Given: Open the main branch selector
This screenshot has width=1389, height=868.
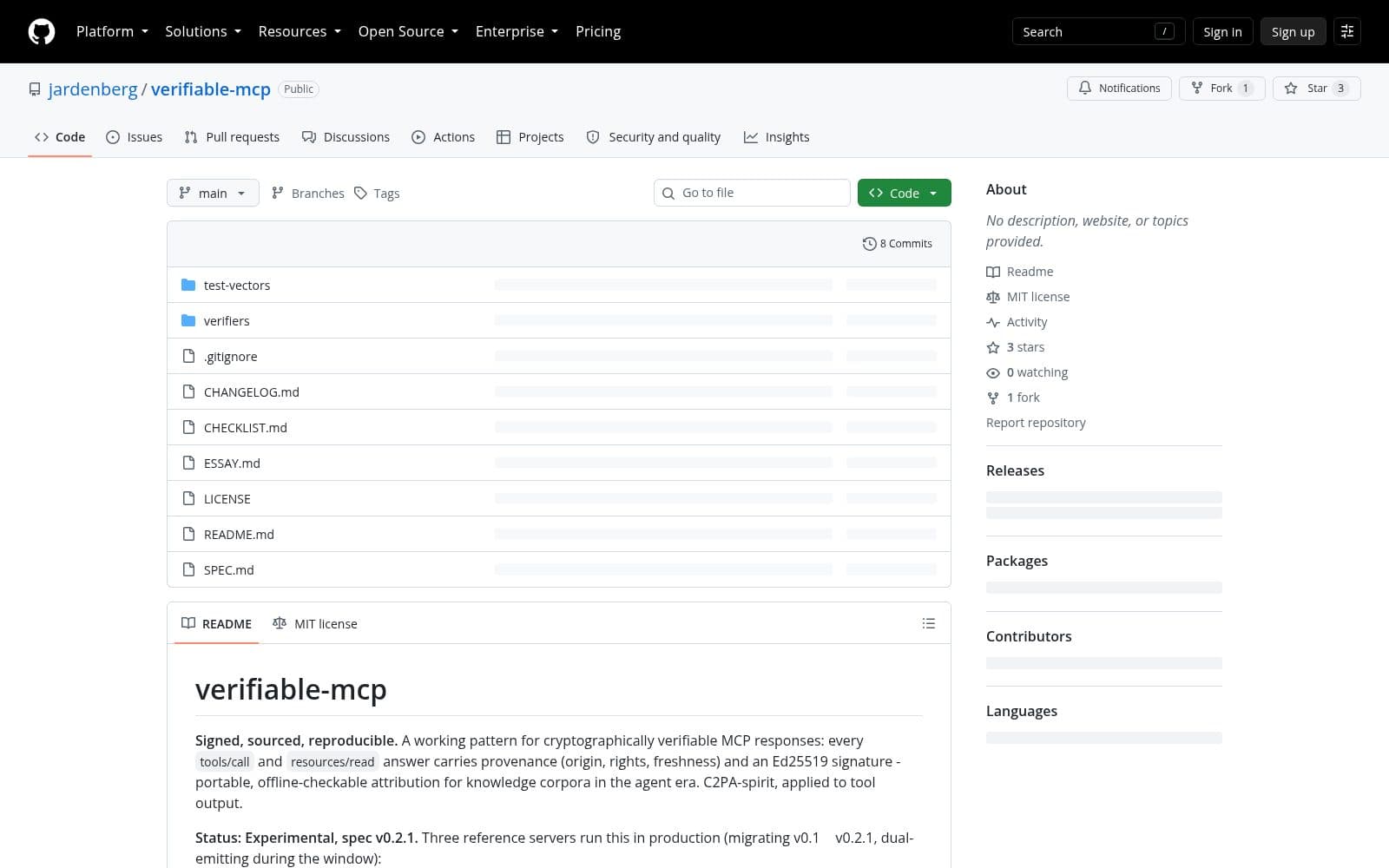Looking at the screenshot, I should [213, 193].
